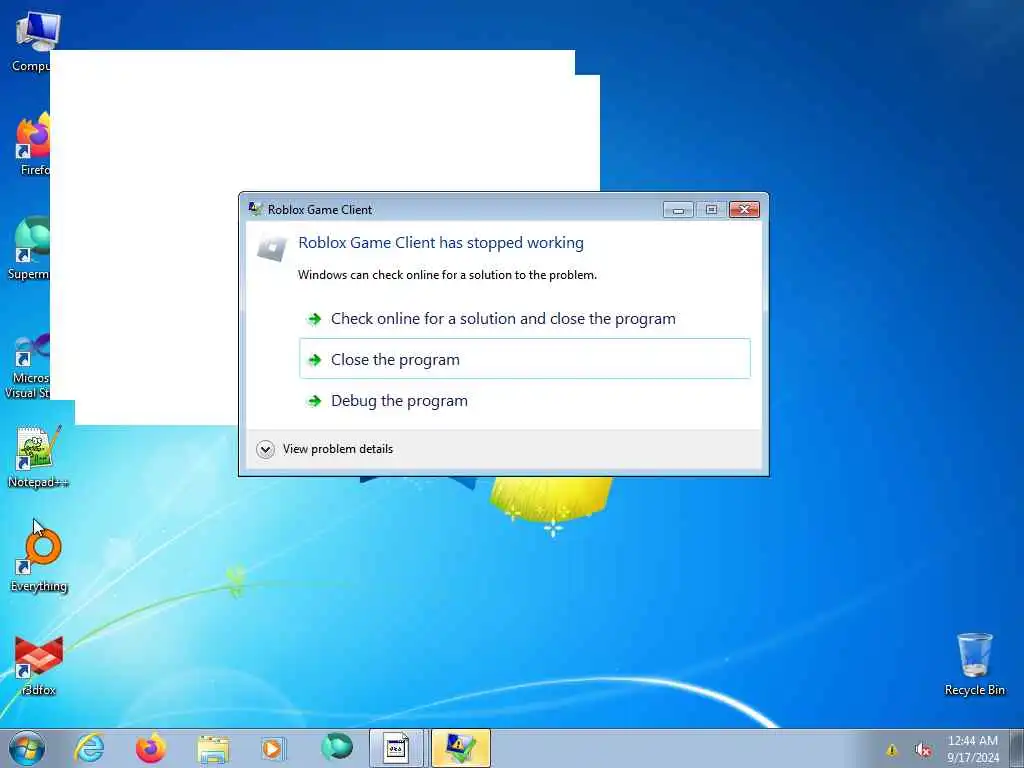The image size is (1024, 768).
Task: Open the clock showing 12:44 AM
Action: tap(972, 749)
